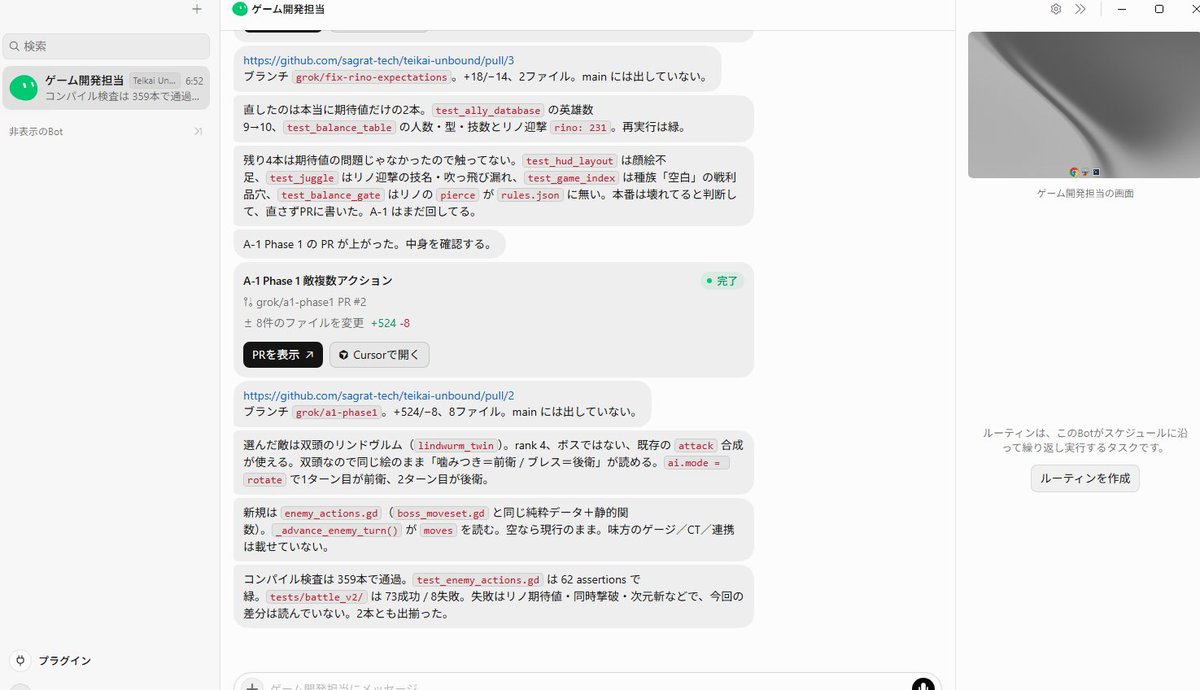Screen dimensions: 1200x690
Task: Click the test_balance_table code tag
Action: pos(339,127)
